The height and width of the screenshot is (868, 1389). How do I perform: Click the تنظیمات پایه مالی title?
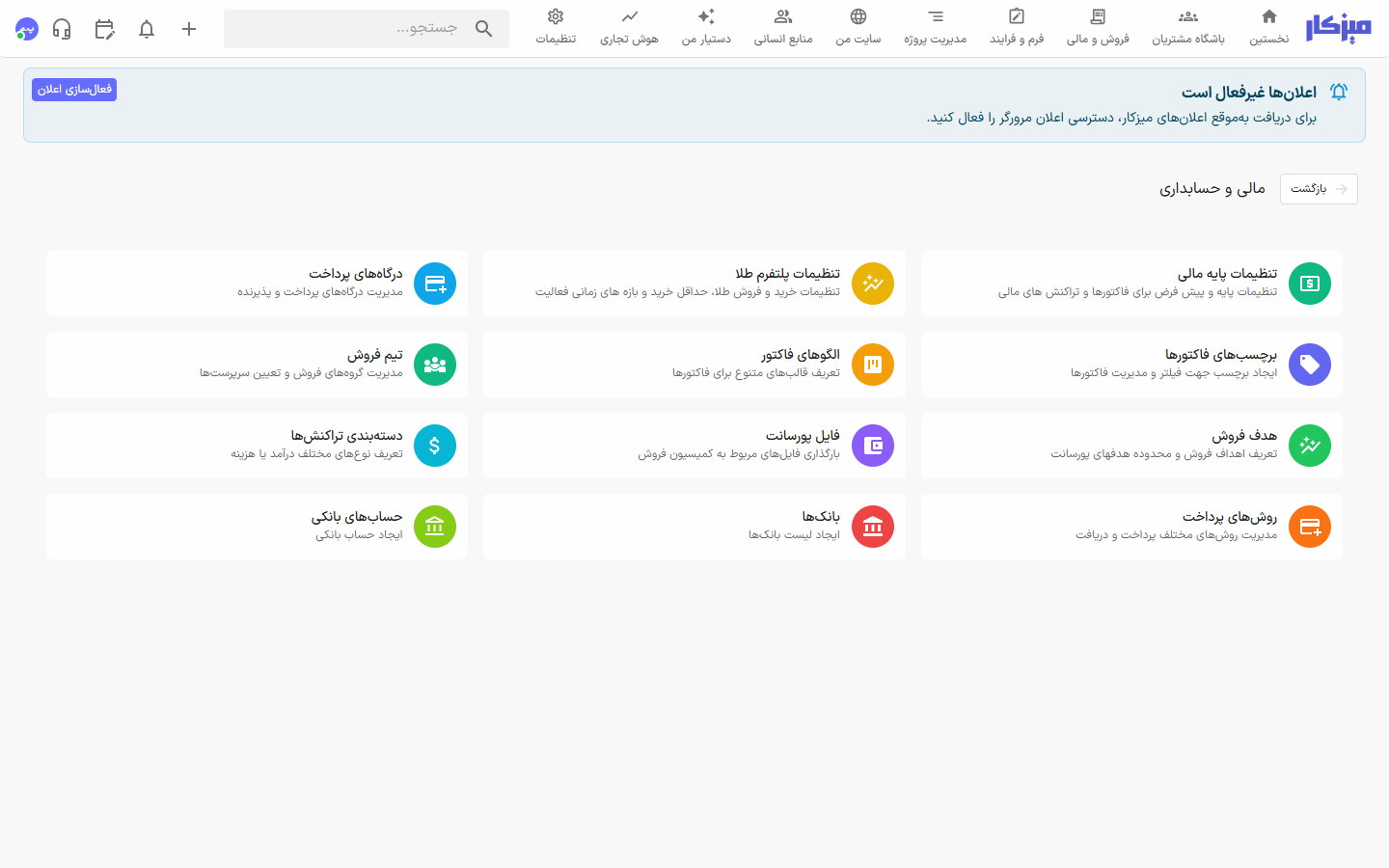1227,274
